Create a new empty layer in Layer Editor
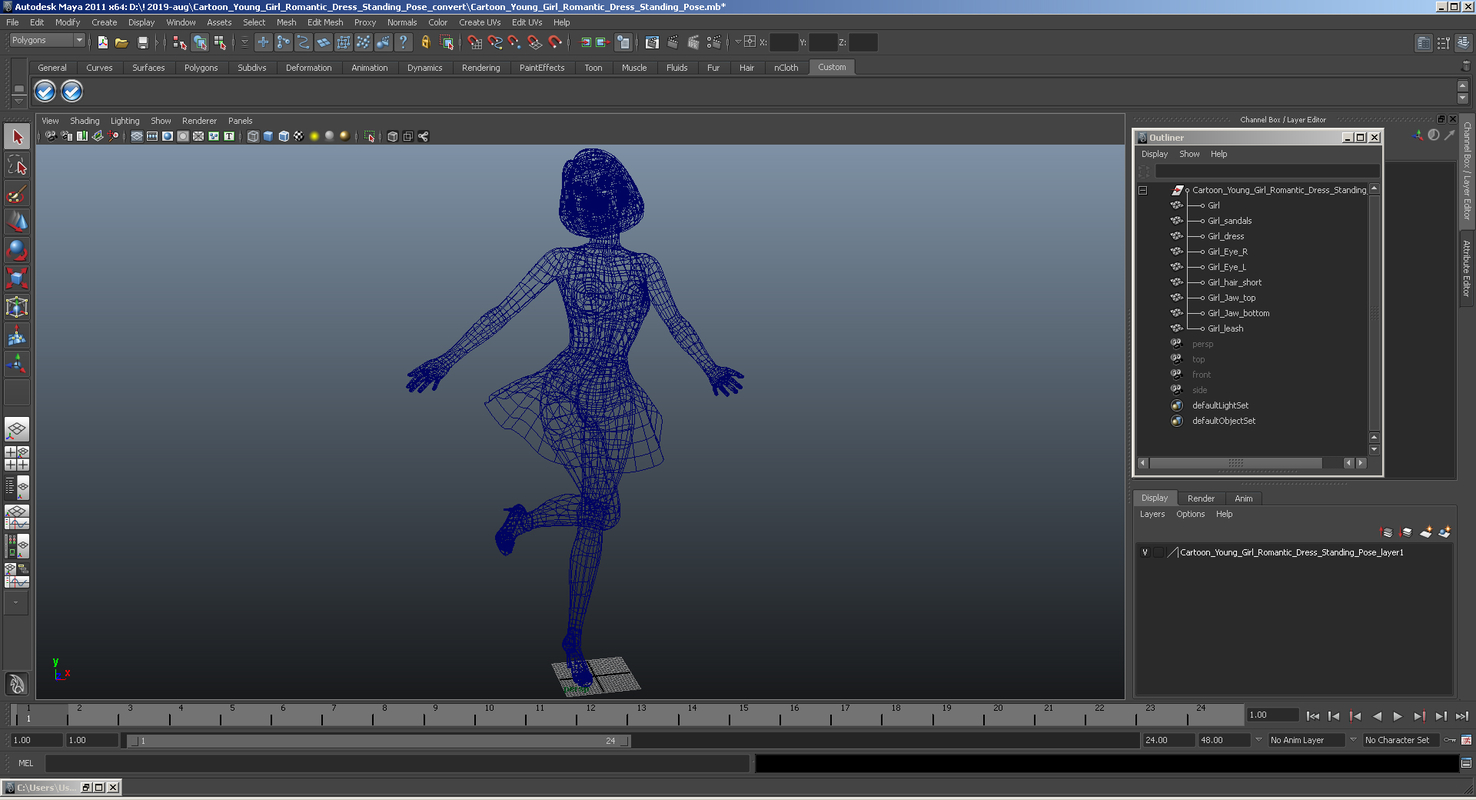This screenshot has height=800, width=1476. [1426, 532]
